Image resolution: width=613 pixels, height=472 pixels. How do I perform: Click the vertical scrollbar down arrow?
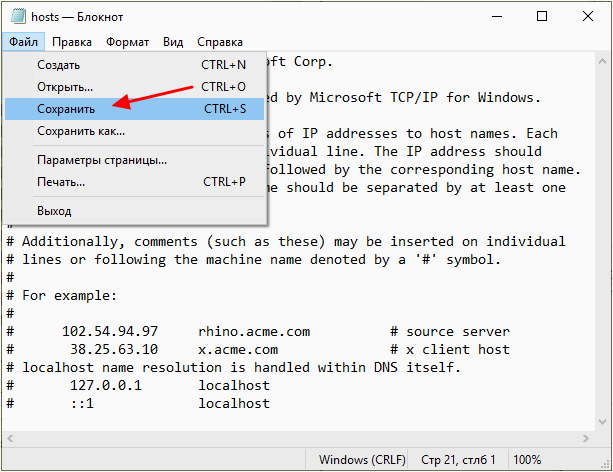click(x=602, y=422)
